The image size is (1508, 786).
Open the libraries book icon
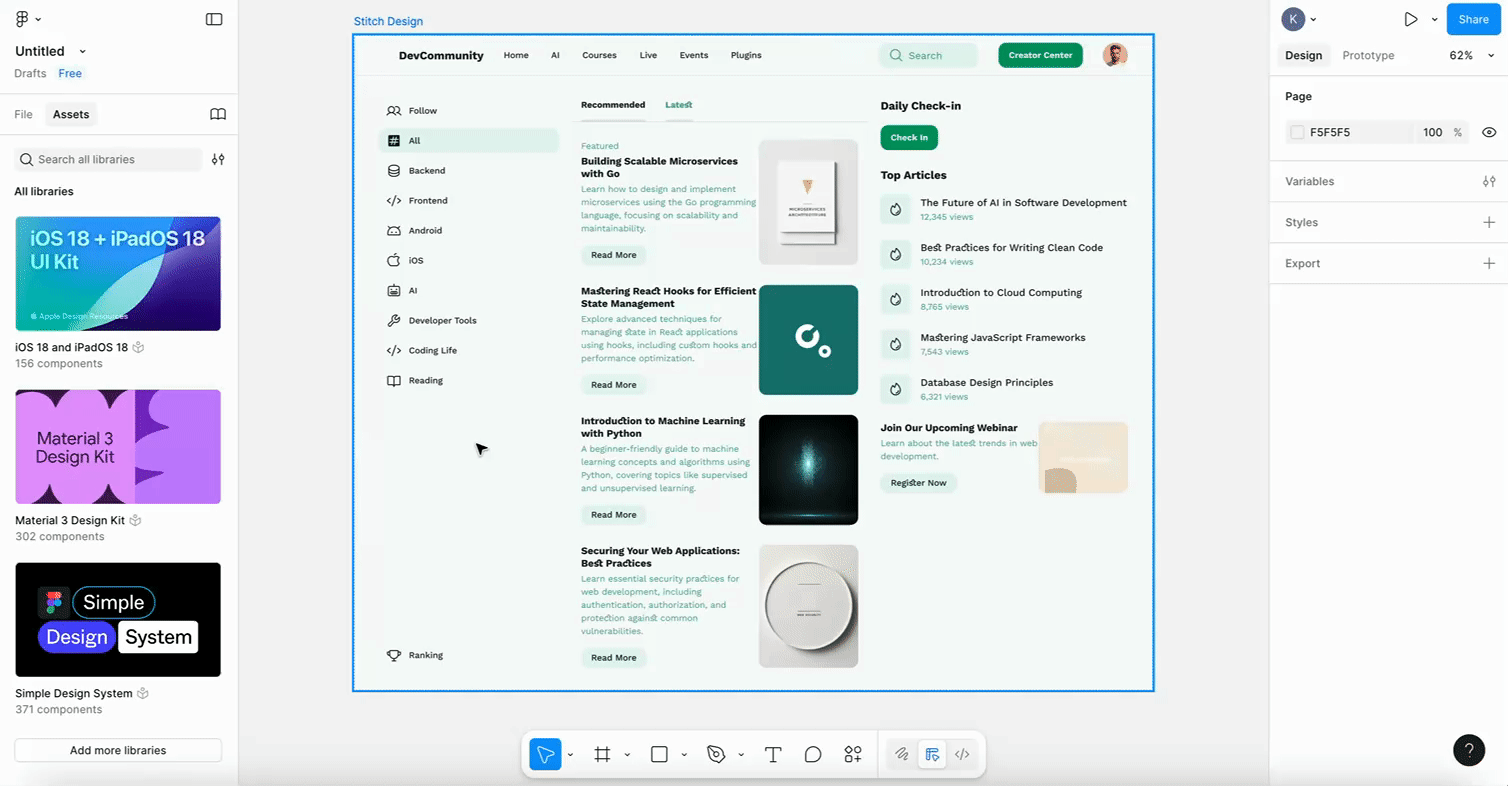[218, 114]
